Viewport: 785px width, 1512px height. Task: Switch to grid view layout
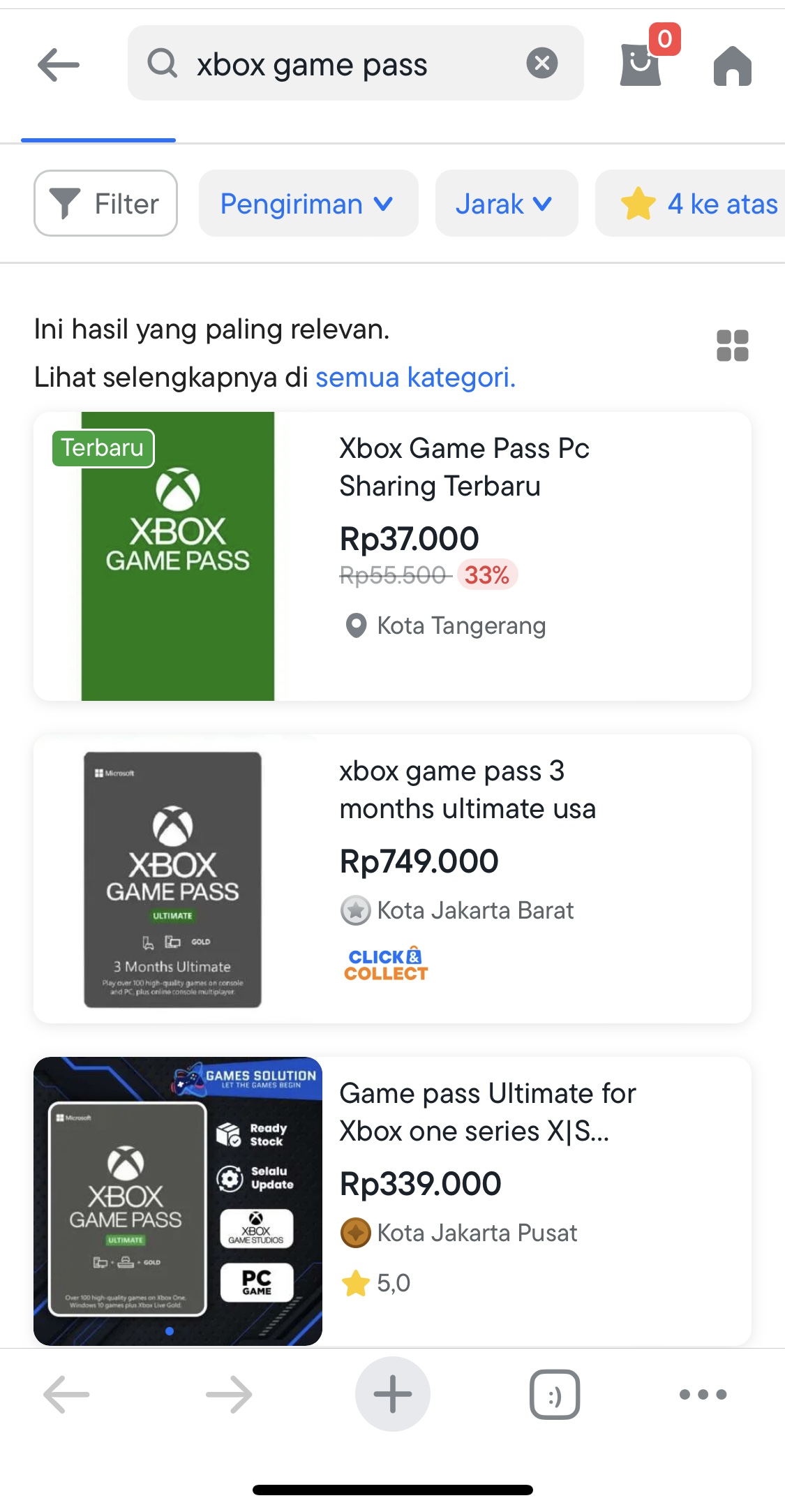point(732,346)
